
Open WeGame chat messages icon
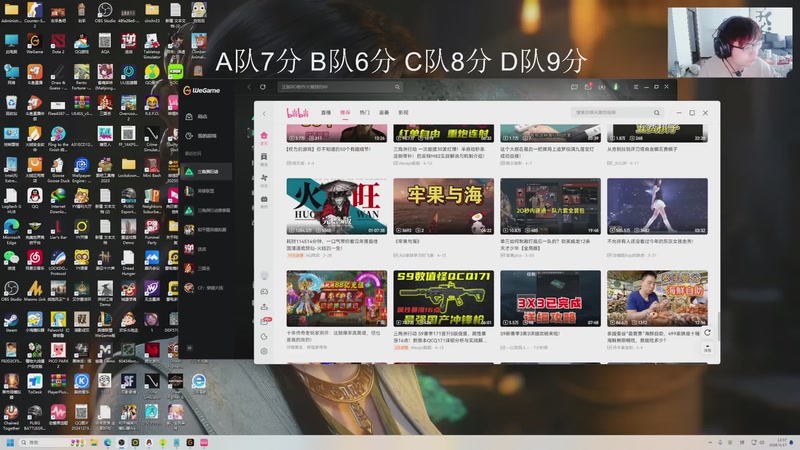574,87
